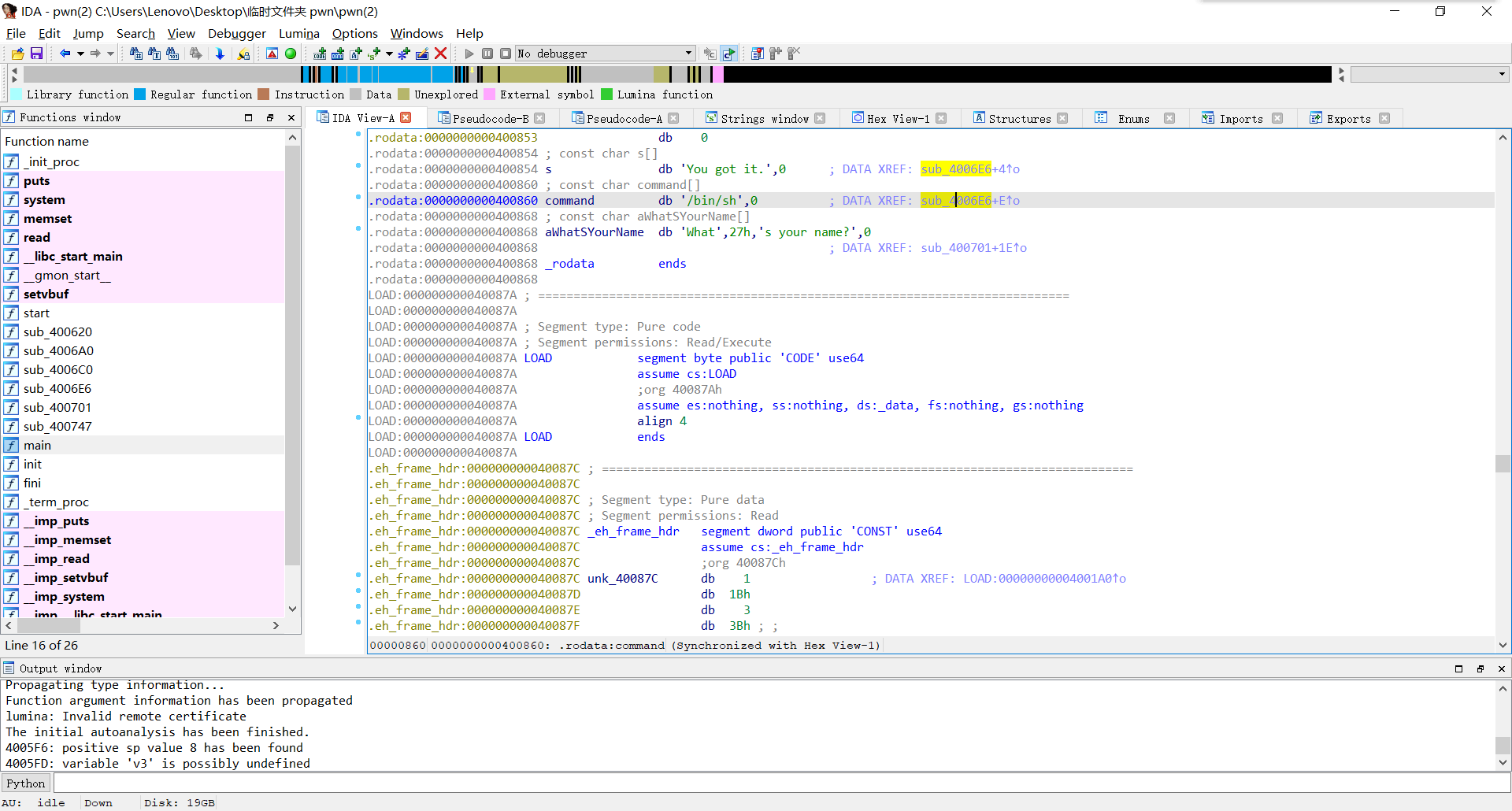Pause the process with the pause button
This screenshot has height=811, width=1512.
[487, 54]
